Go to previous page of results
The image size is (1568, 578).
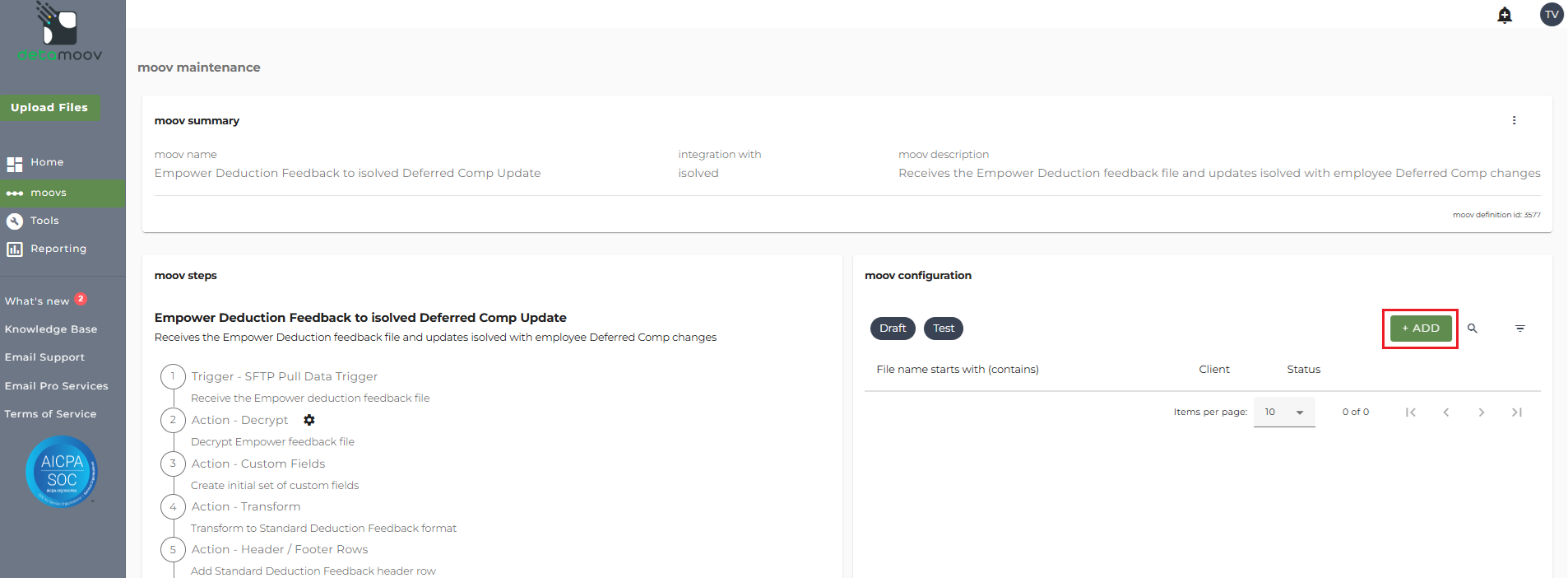pos(1446,413)
